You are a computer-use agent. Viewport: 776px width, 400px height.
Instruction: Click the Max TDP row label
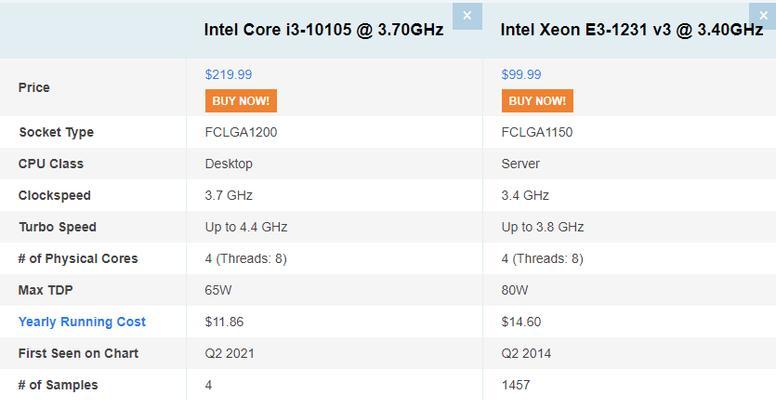[46, 290]
